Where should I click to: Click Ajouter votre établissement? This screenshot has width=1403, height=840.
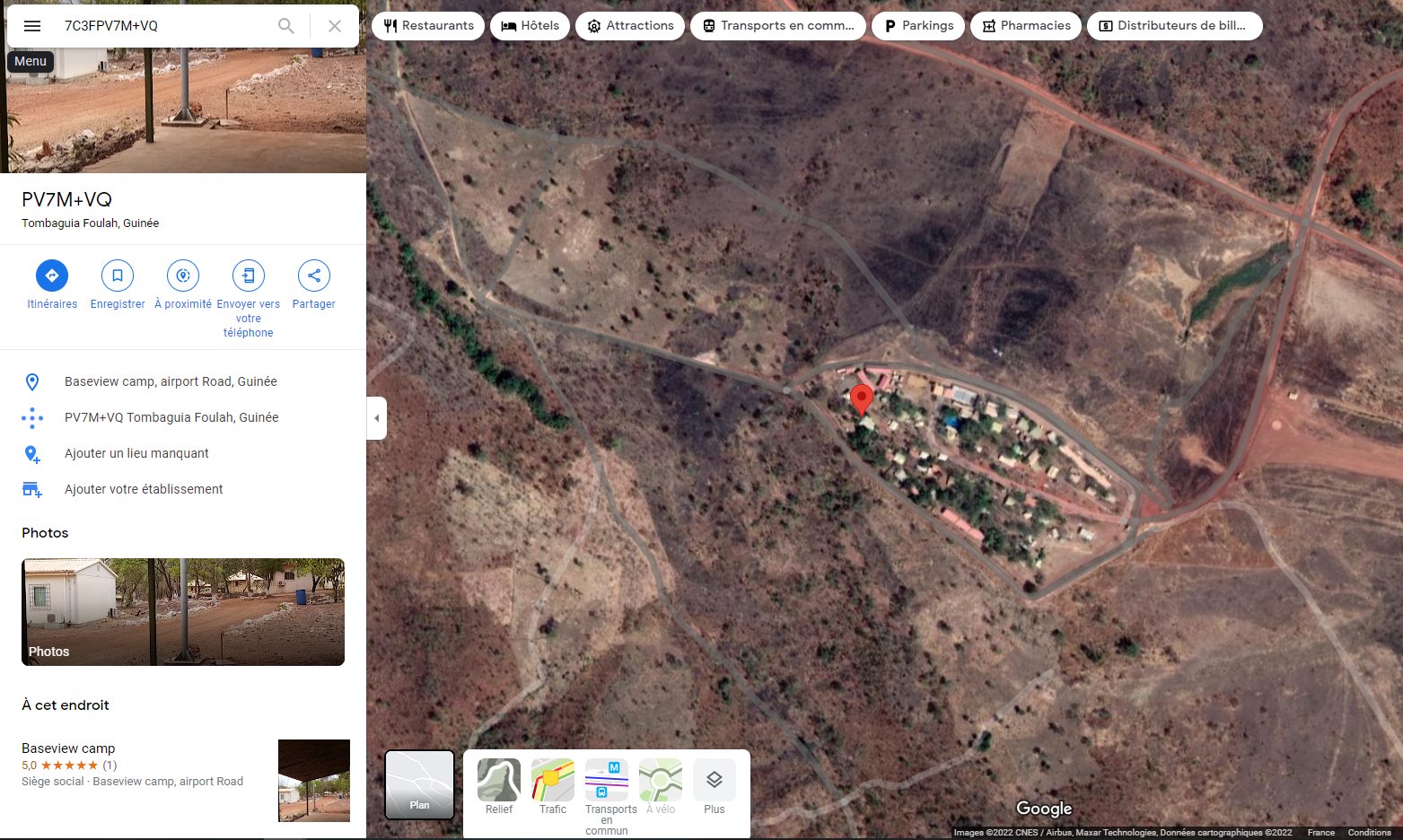pos(183,489)
